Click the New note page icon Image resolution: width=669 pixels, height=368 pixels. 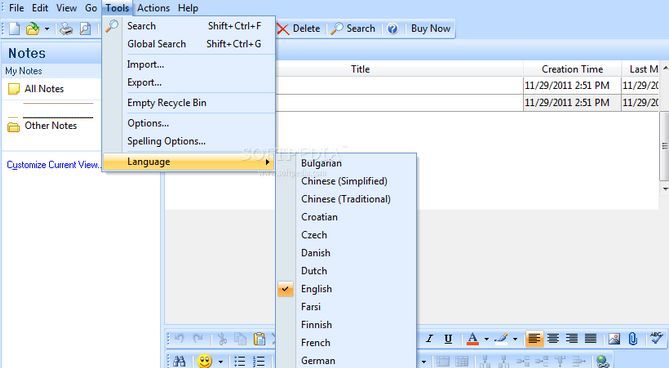click(15, 29)
